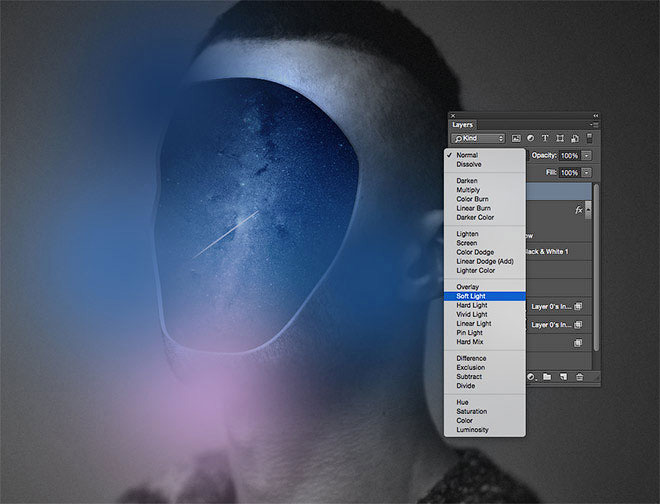660x504 pixels.
Task: Choose Screen blend mode
Action: 485,243
